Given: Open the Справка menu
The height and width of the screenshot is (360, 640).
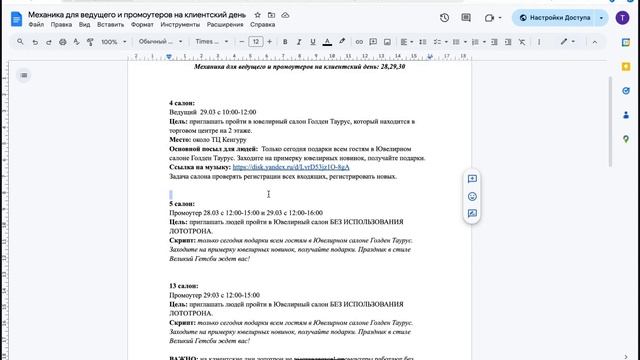Looking at the screenshot, I should click(x=262, y=24).
